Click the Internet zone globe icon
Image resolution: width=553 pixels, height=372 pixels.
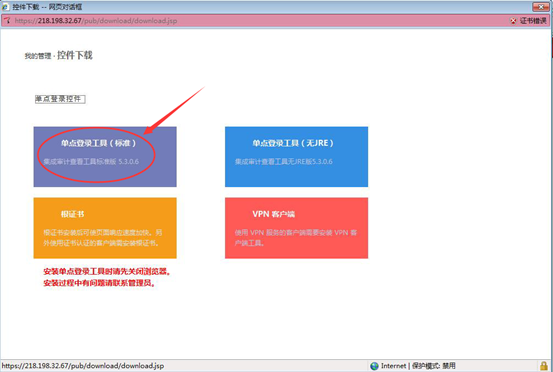(374, 366)
